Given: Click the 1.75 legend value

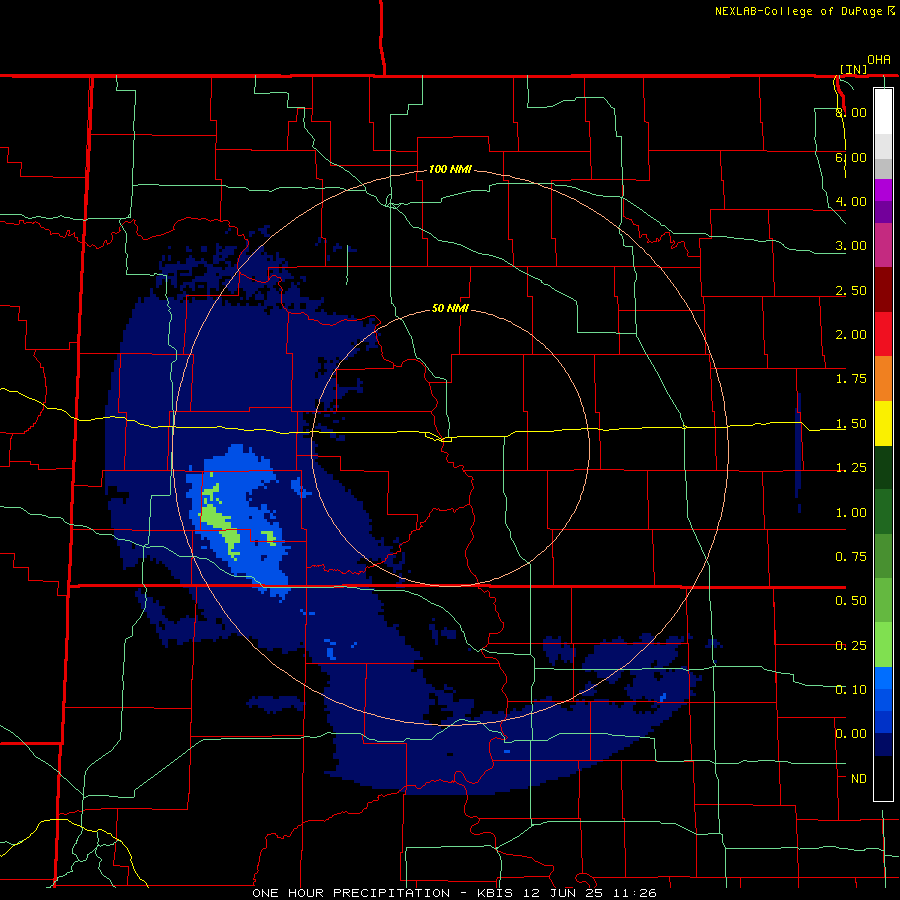Looking at the screenshot, I should coord(851,379).
